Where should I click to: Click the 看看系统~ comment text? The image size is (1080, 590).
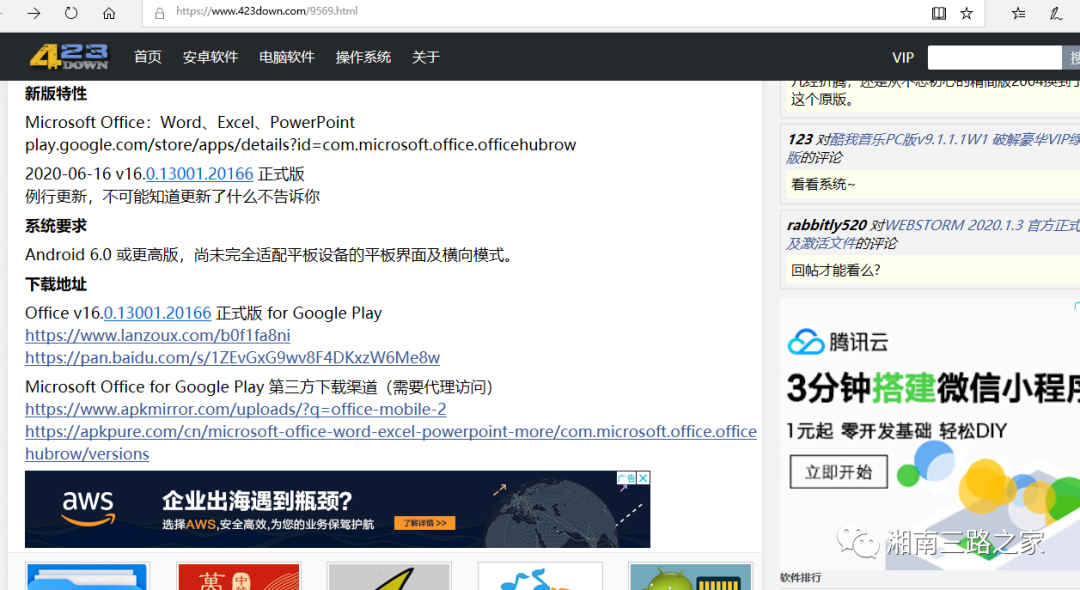coord(823,185)
